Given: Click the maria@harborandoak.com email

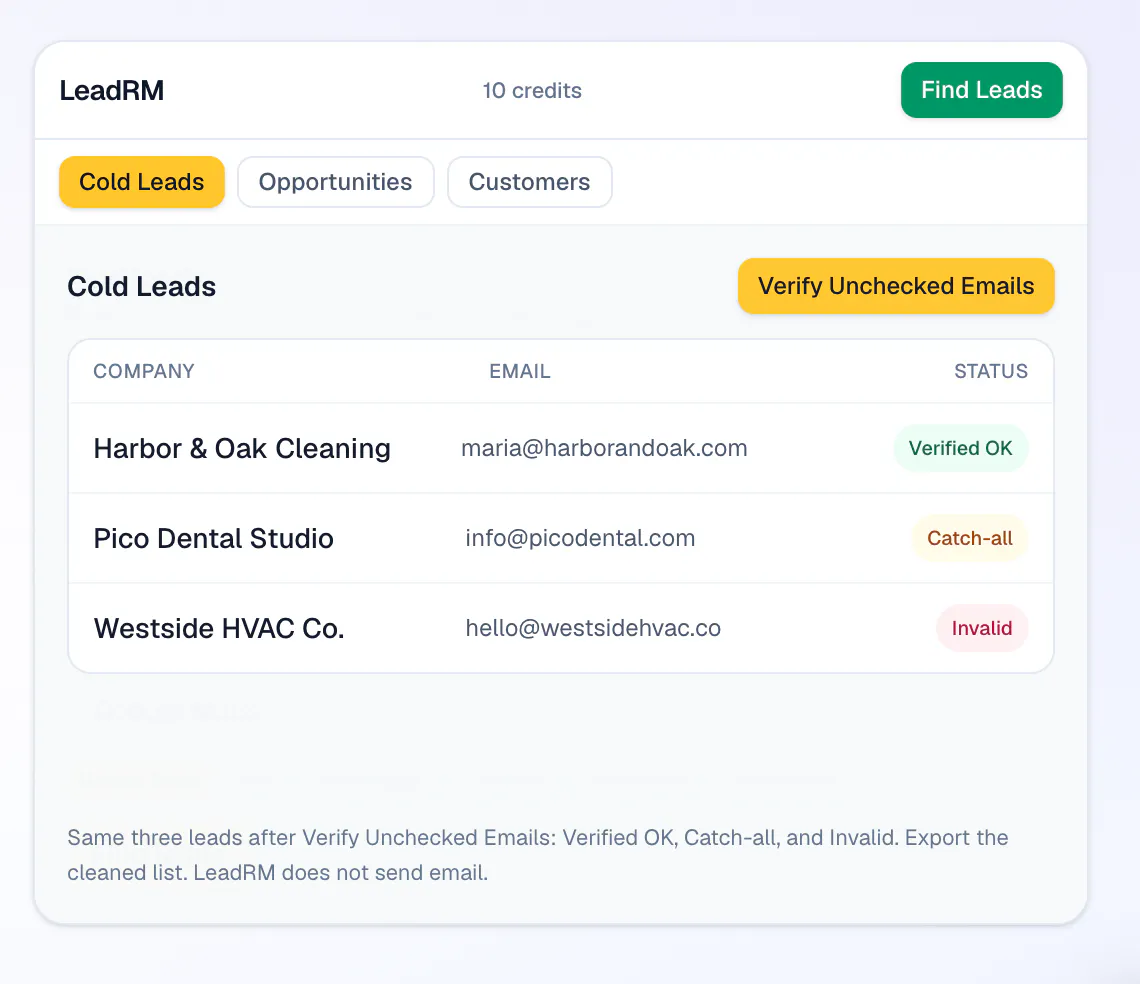Looking at the screenshot, I should pyautogui.click(x=604, y=448).
